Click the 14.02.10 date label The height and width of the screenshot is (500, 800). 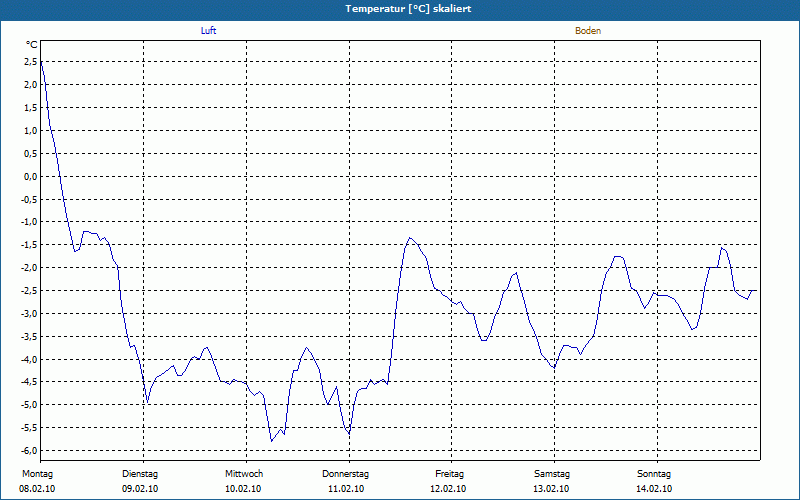tap(654, 489)
